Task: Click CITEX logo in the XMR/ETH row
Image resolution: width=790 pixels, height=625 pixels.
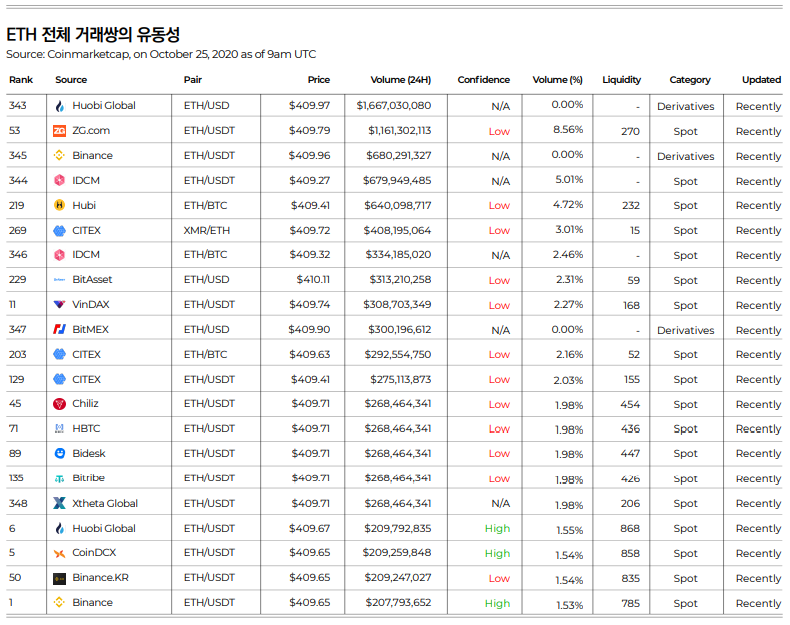Action: coord(59,231)
